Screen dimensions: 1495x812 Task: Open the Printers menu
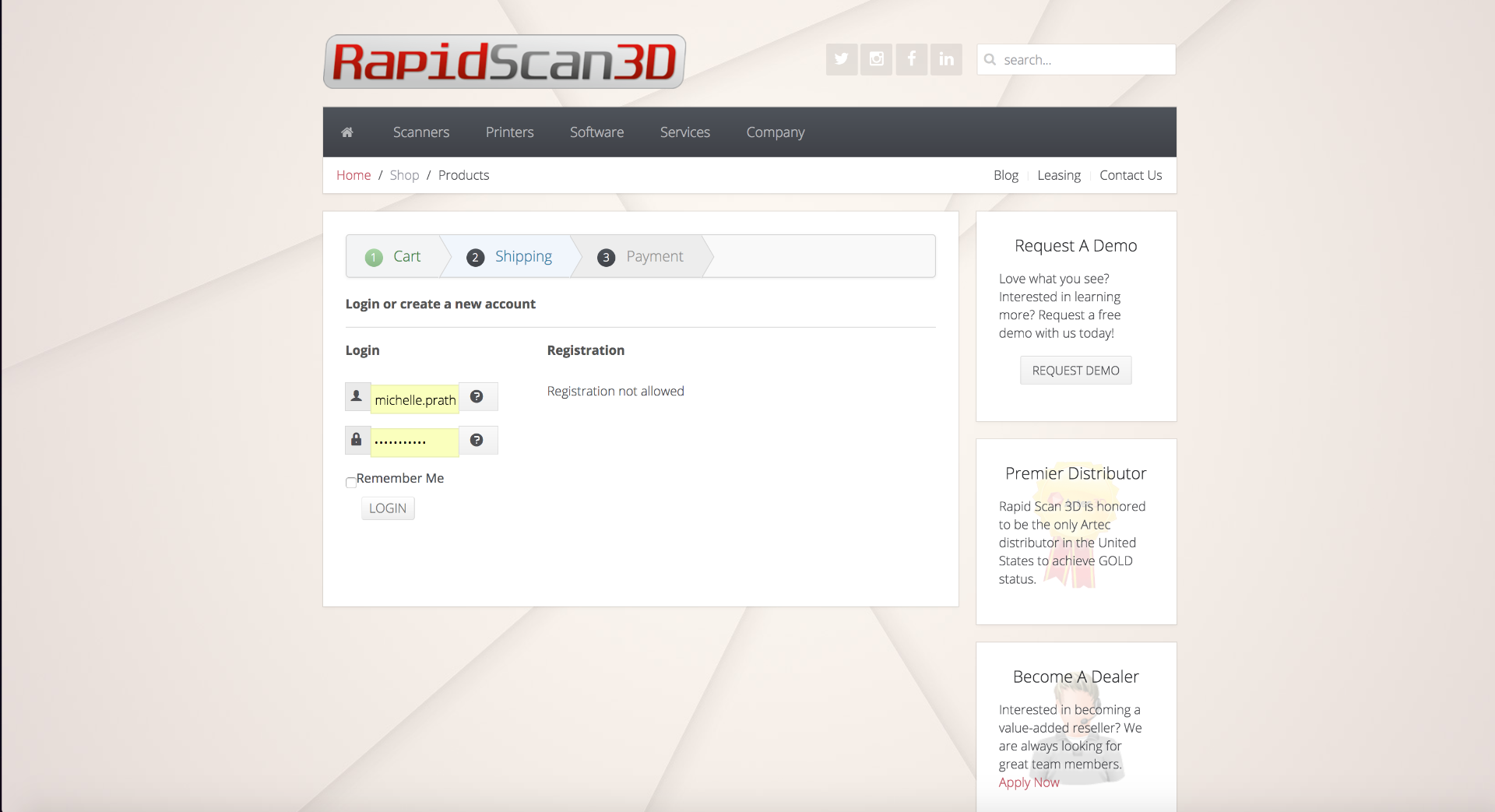tap(510, 132)
